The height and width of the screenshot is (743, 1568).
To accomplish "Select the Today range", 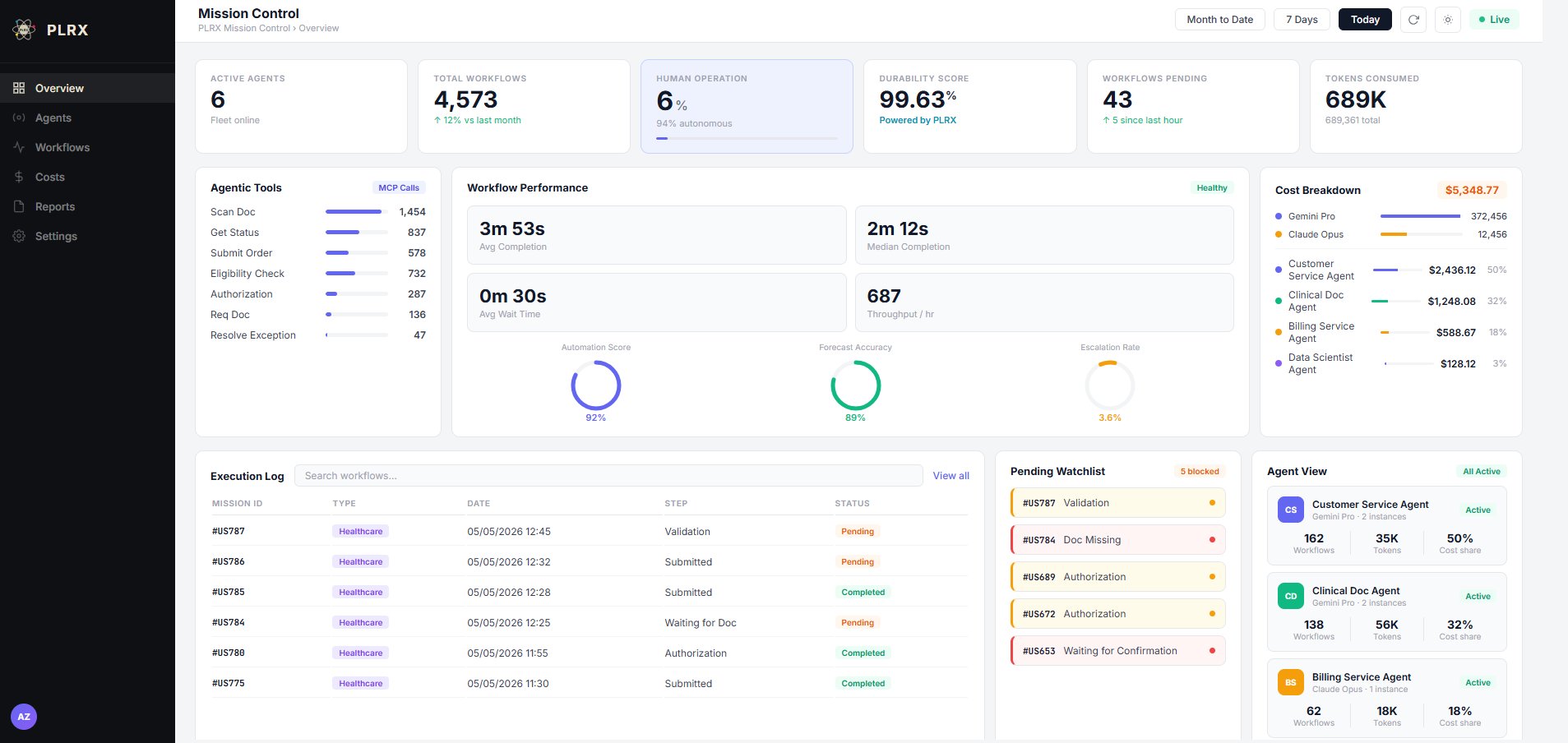I will point(1365,20).
